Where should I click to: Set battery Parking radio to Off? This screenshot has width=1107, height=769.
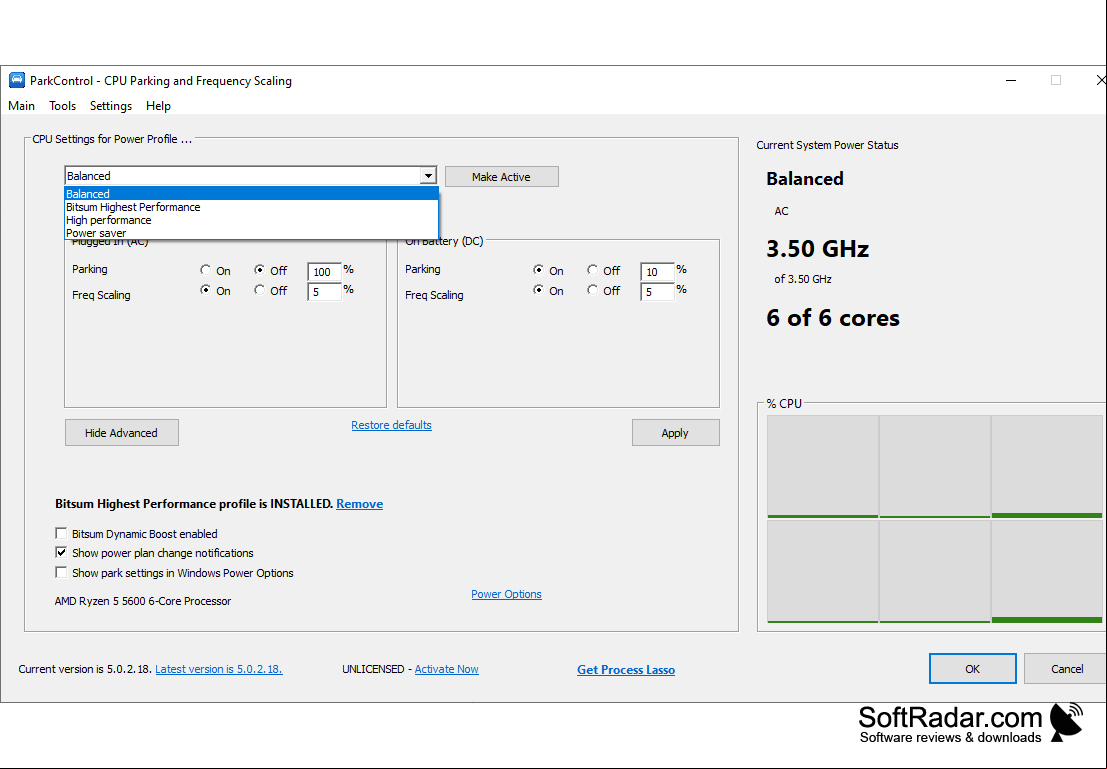[592, 270]
